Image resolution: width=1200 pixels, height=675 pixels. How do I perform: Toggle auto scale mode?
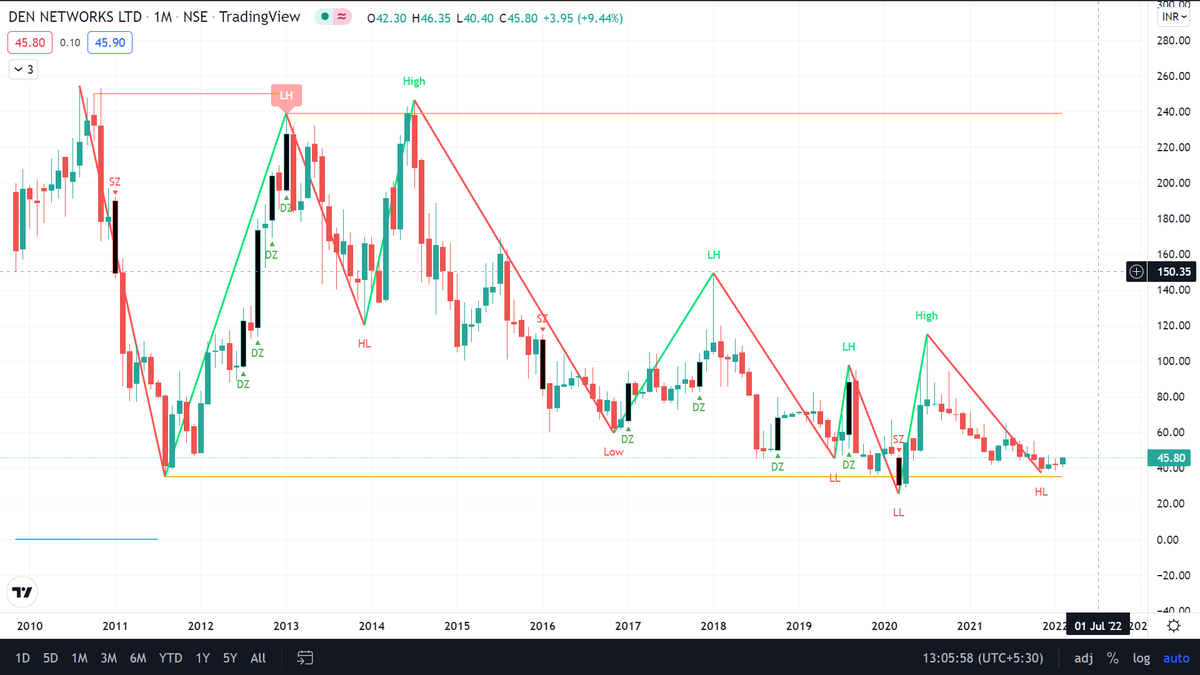pos(1176,658)
